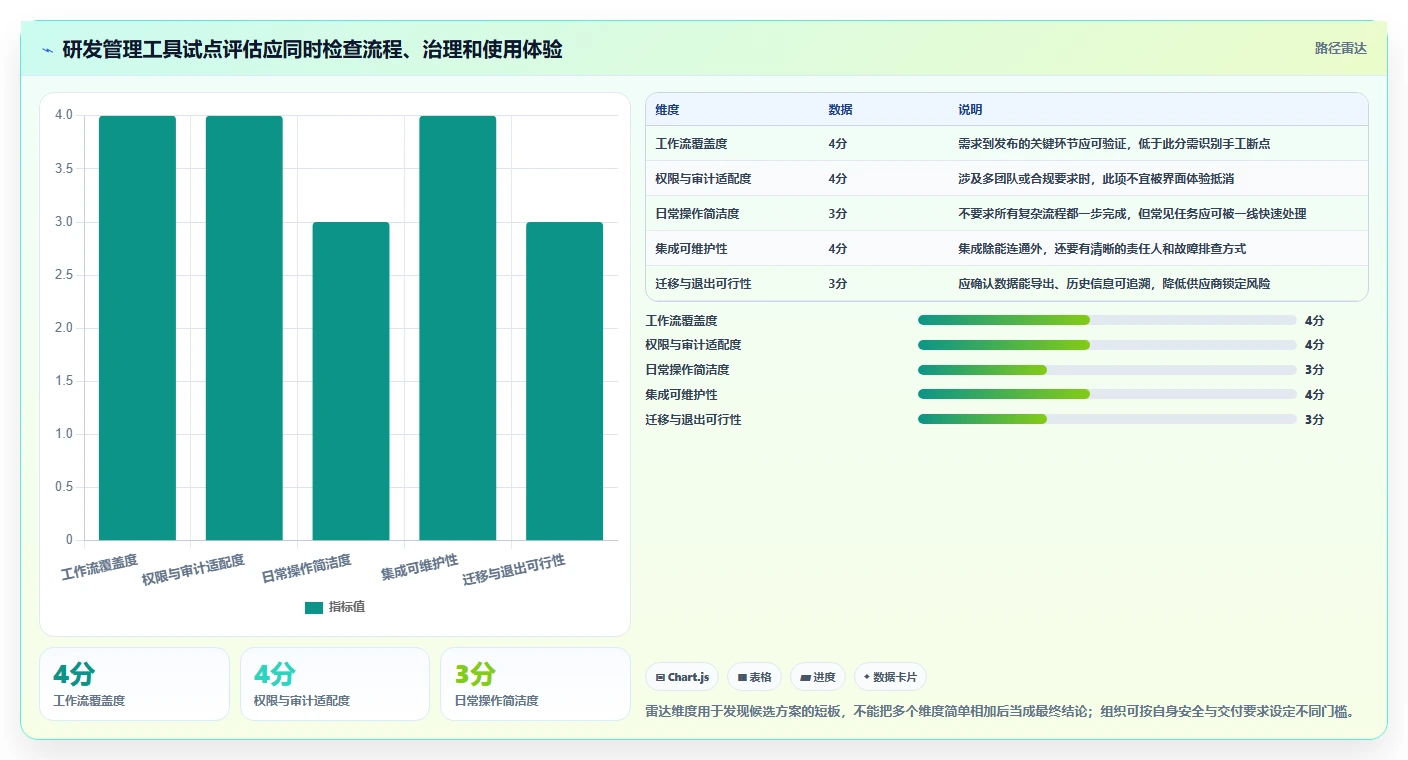The image size is (1408, 760).
Task: Open the 4分 权限与审计适配度 data card
Action: (335, 684)
